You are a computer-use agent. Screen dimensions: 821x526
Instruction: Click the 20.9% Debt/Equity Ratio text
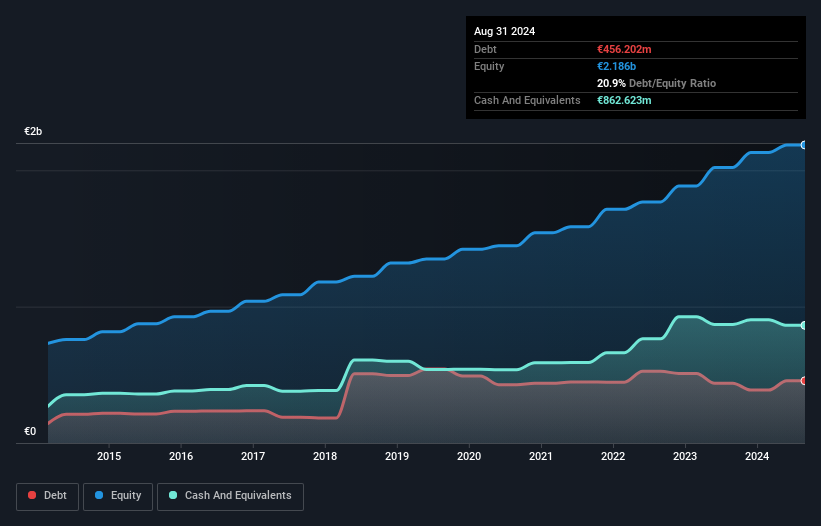click(x=656, y=83)
